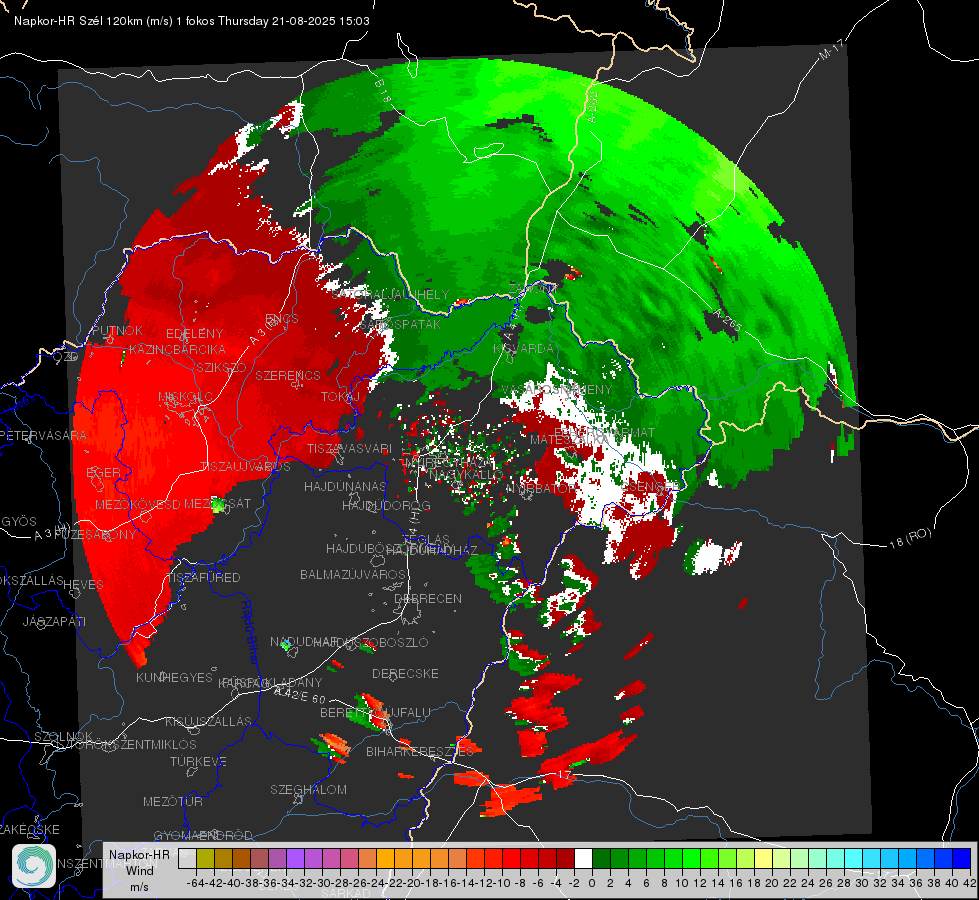The width and height of the screenshot is (979, 900).
Task: Click the HAJDUDOROG town label
Action: click(x=386, y=505)
